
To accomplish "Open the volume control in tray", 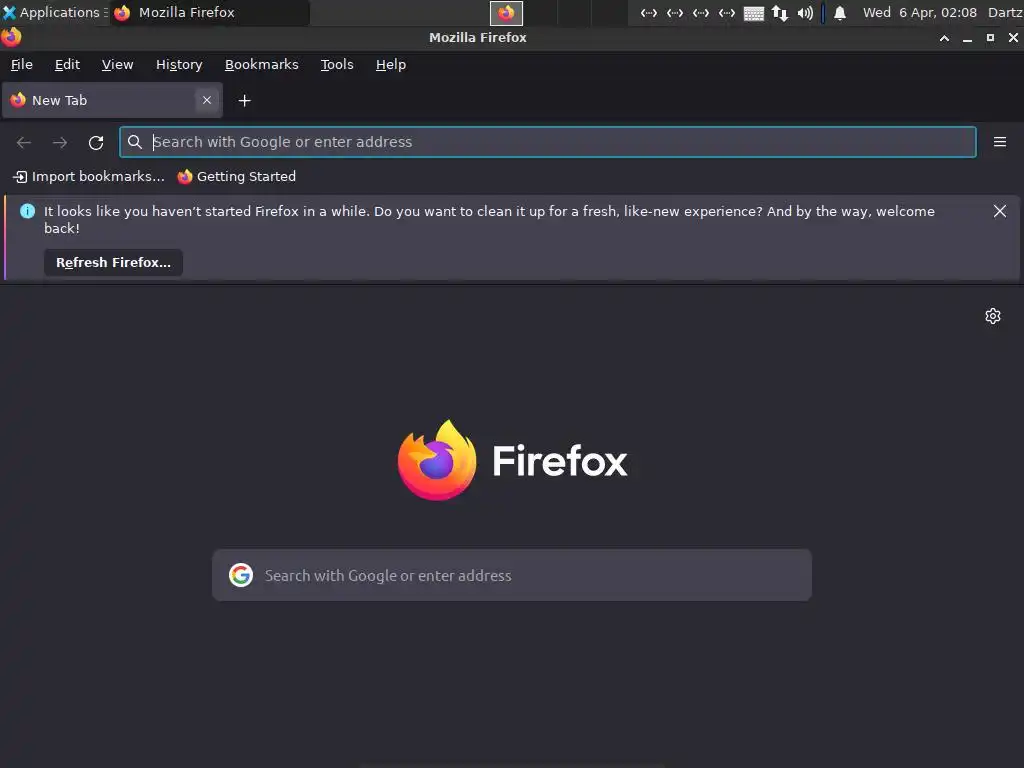I will (x=805, y=13).
